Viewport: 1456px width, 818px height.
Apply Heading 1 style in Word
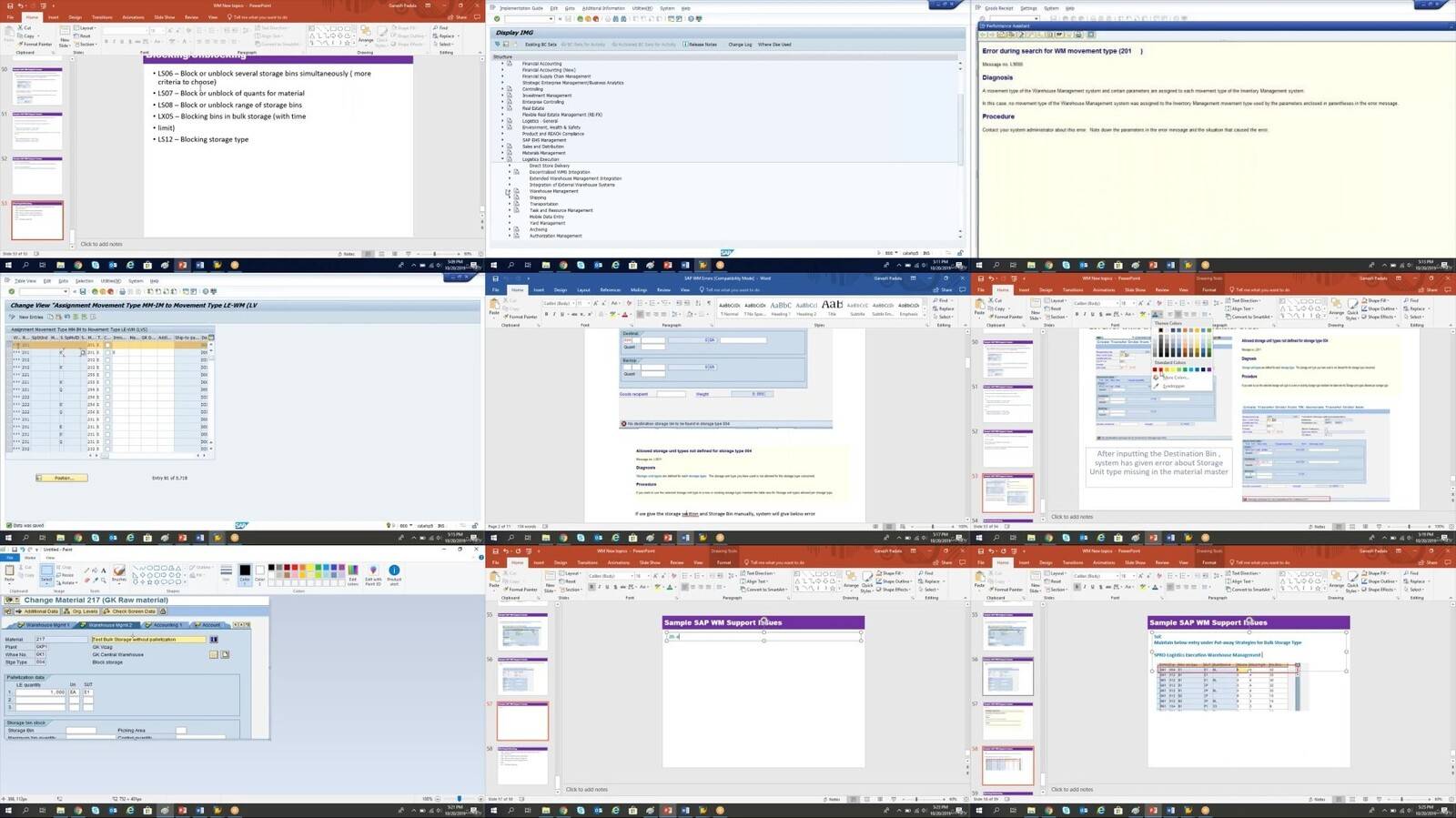click(x=780, y=308)
